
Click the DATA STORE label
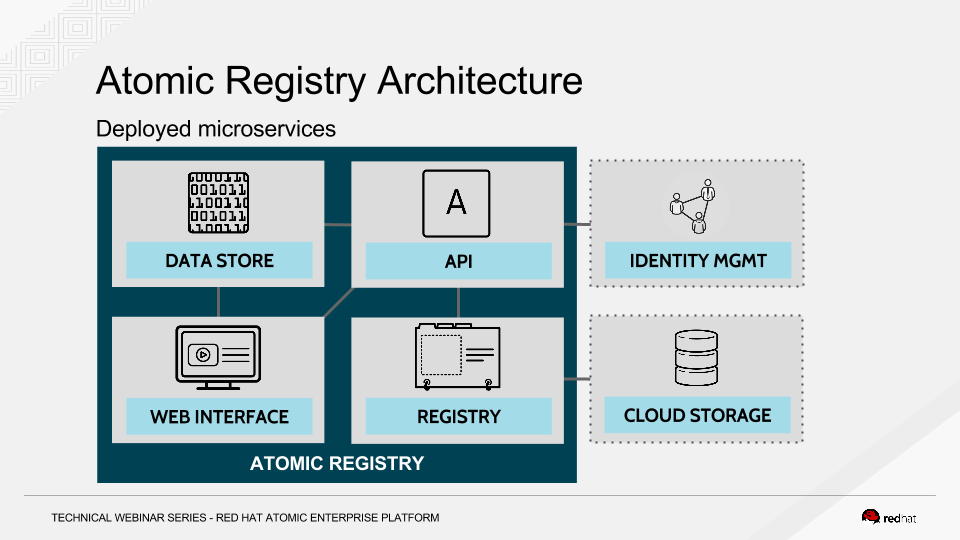click(x=219, y=261)
